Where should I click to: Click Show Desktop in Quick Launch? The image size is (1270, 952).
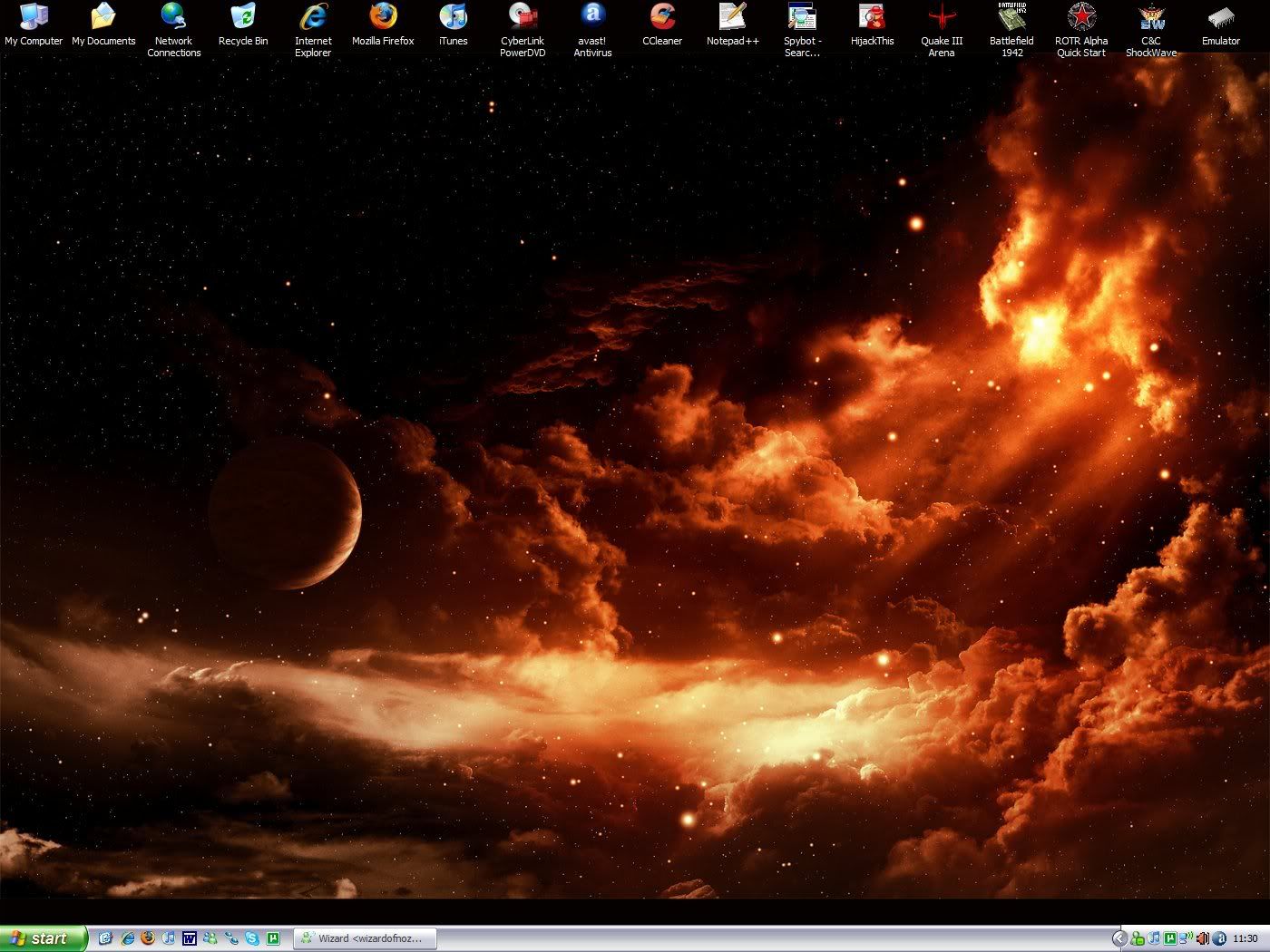tap(105, 938)
